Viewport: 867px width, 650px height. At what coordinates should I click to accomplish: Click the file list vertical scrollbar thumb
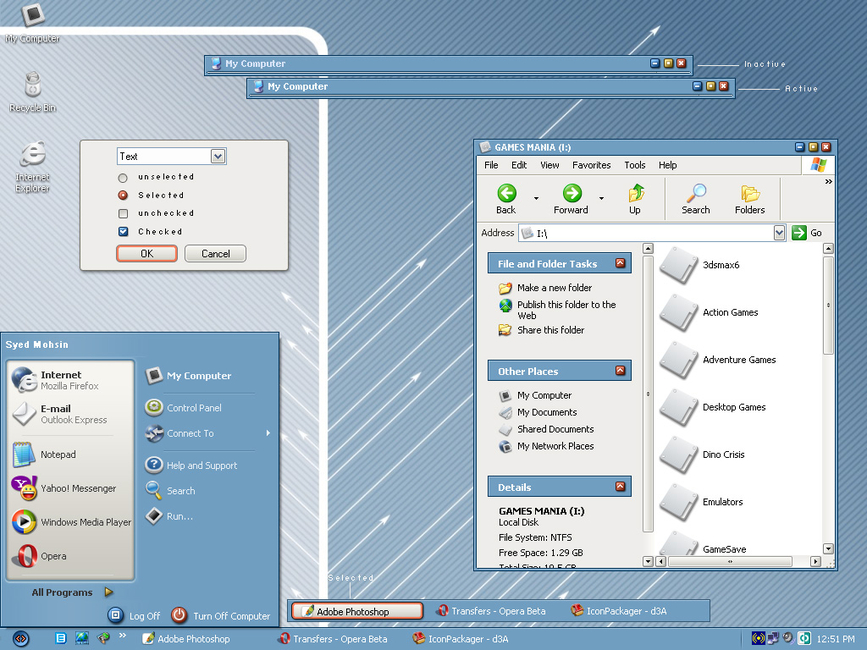pos(828,305)
